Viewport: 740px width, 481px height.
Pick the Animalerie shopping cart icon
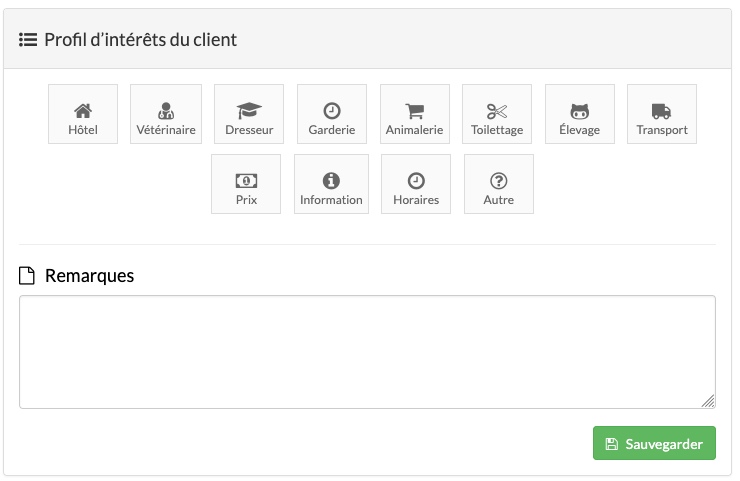415,111
